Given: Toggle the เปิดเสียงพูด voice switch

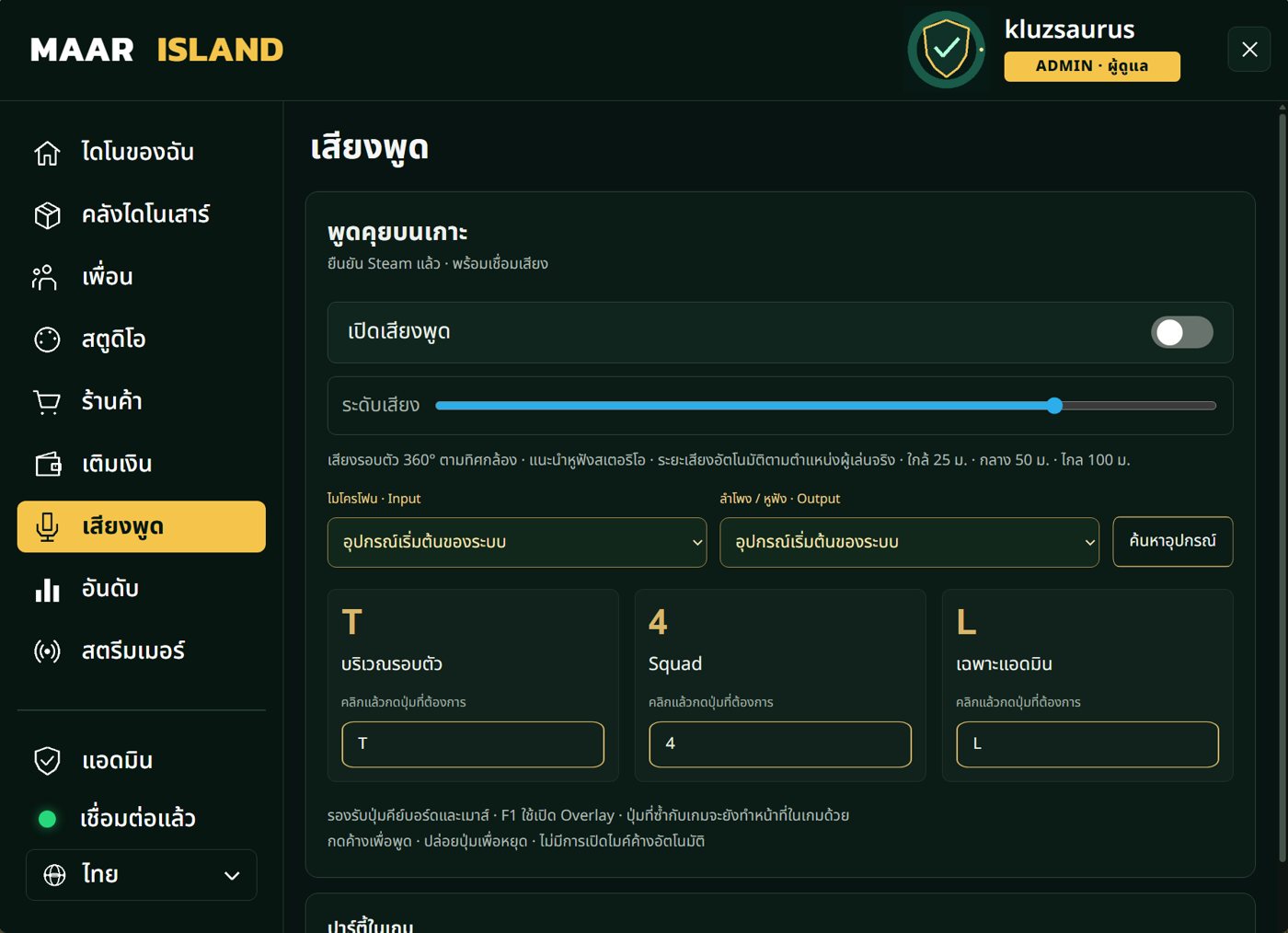Looking at the screenshot, I should [x=1182, y=332].
